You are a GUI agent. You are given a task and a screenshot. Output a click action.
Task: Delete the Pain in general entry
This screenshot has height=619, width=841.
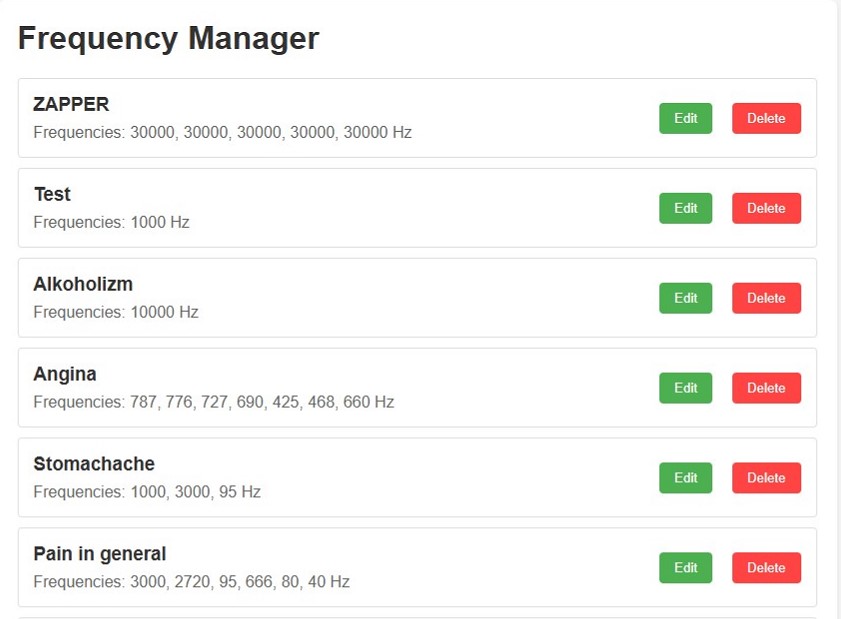[766, 568]
